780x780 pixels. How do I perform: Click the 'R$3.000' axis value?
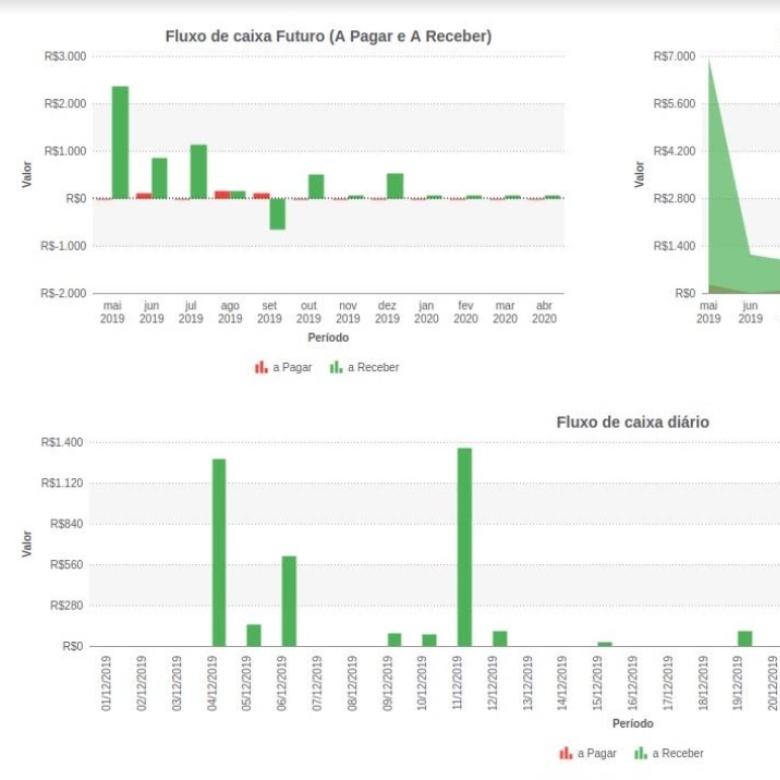pos(65,56)
